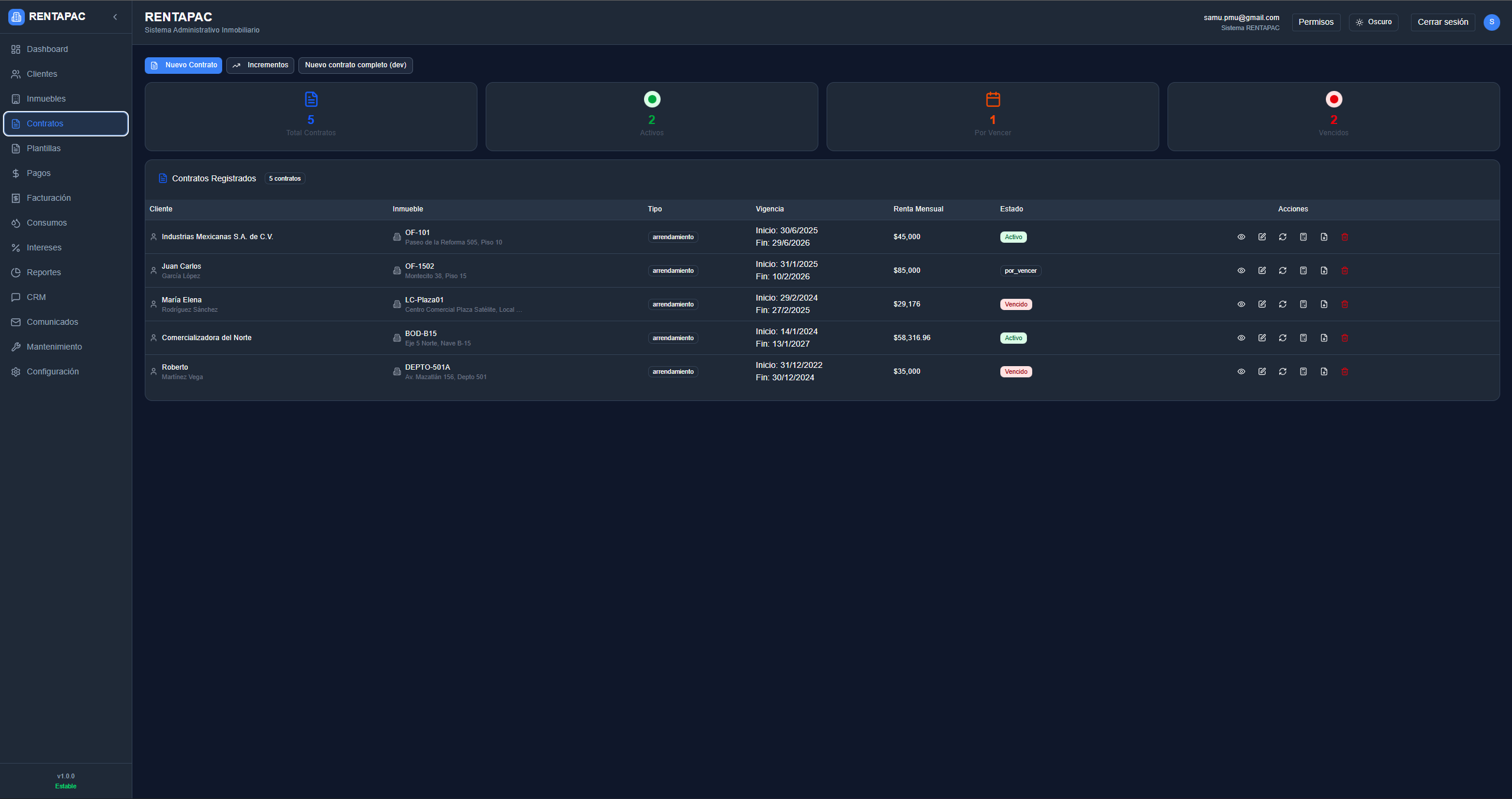1512x799 pixels.
Task: Download document for Comercializadora del Norte contract
Action: point(1324,338)
